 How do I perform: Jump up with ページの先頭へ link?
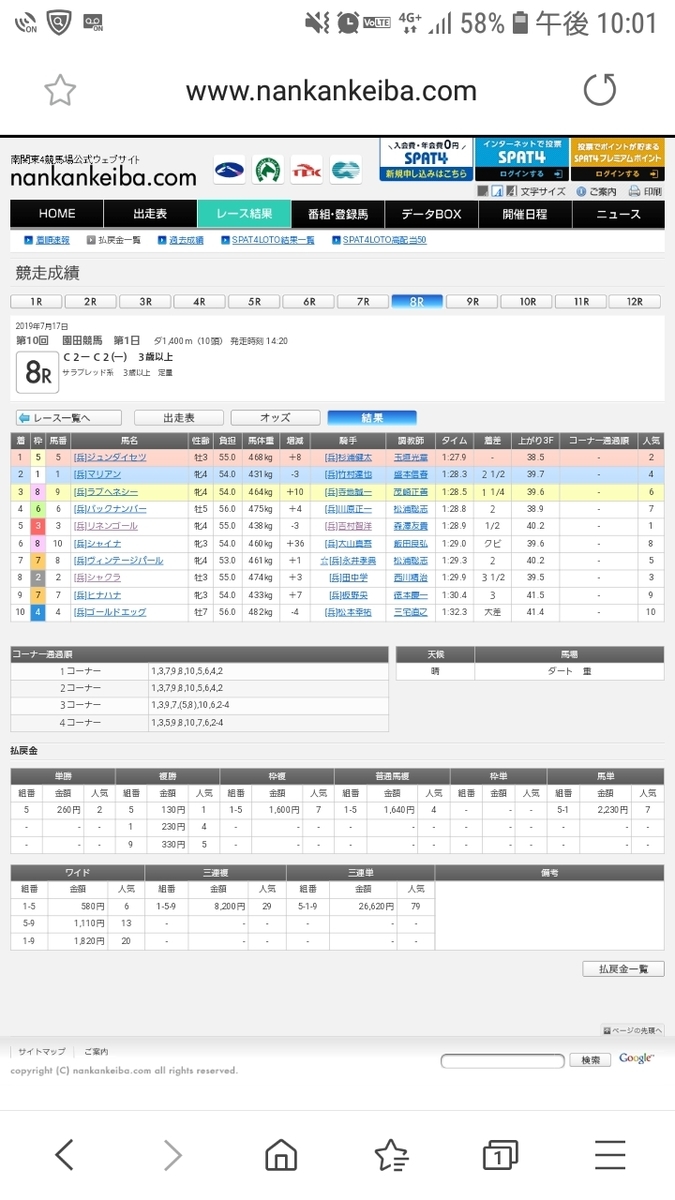point(633,1030)
